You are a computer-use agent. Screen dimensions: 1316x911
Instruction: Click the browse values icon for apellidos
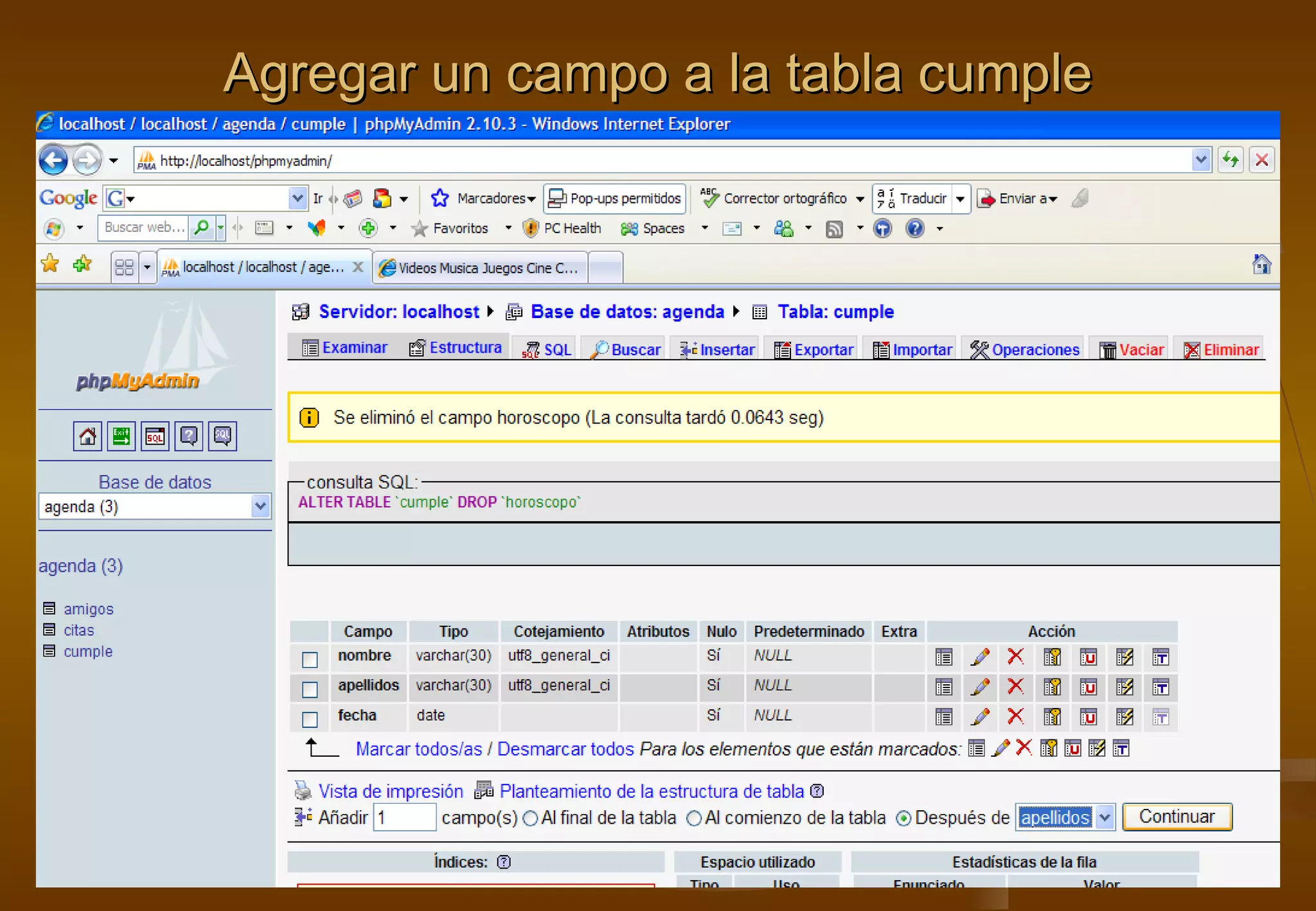(943, 687)
